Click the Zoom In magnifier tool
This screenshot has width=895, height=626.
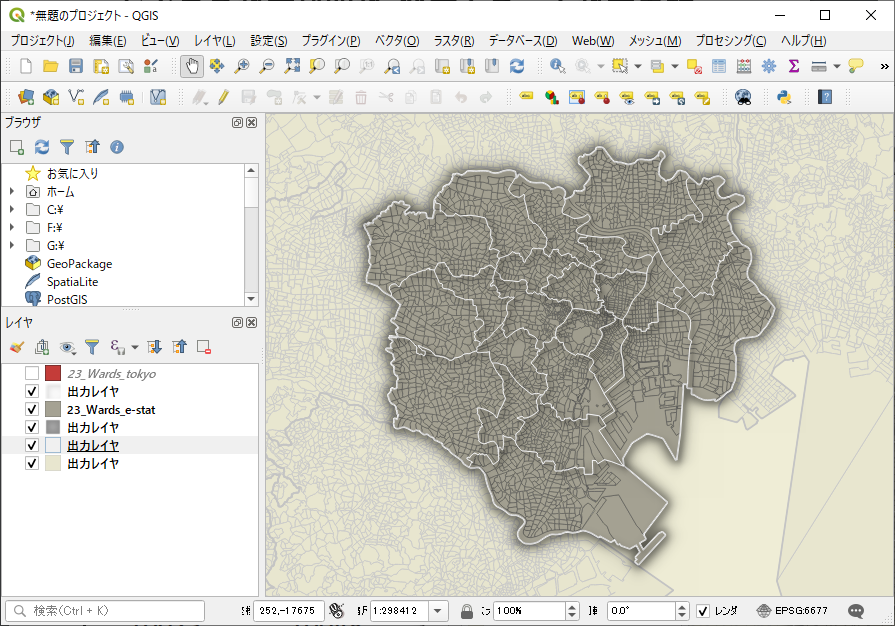tap(242, 66)
